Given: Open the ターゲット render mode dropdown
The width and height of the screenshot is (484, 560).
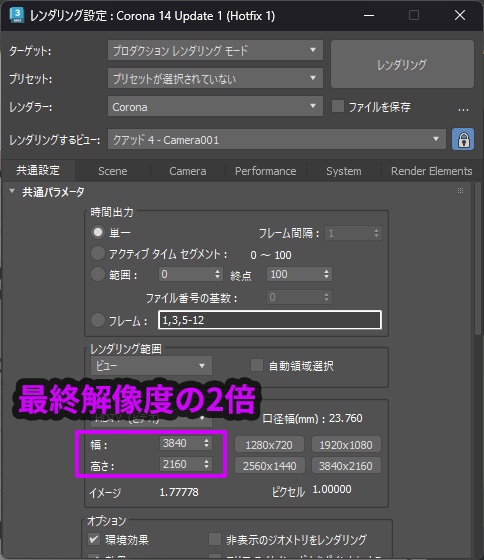Looking at the screenshot, I should (215, 50).
